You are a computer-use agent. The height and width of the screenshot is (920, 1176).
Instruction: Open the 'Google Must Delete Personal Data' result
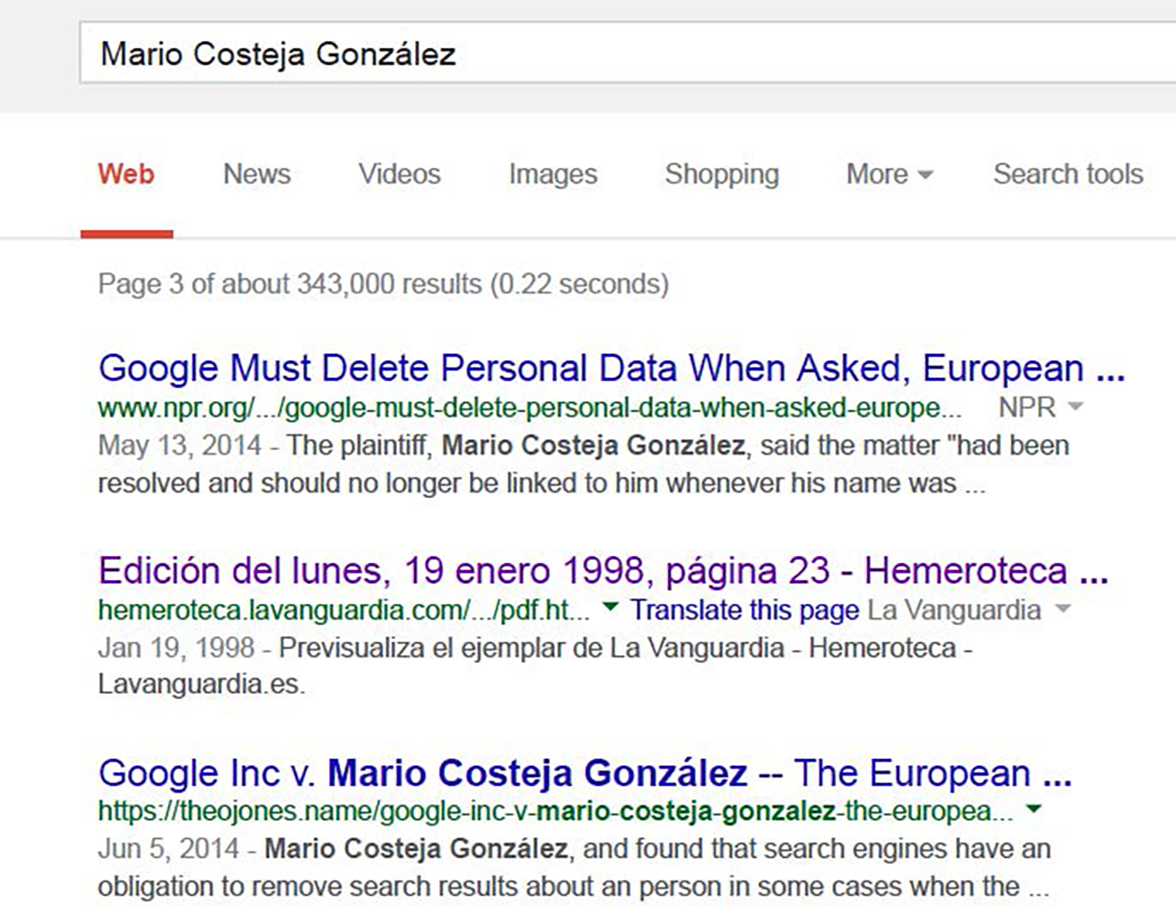coord(611,368)
